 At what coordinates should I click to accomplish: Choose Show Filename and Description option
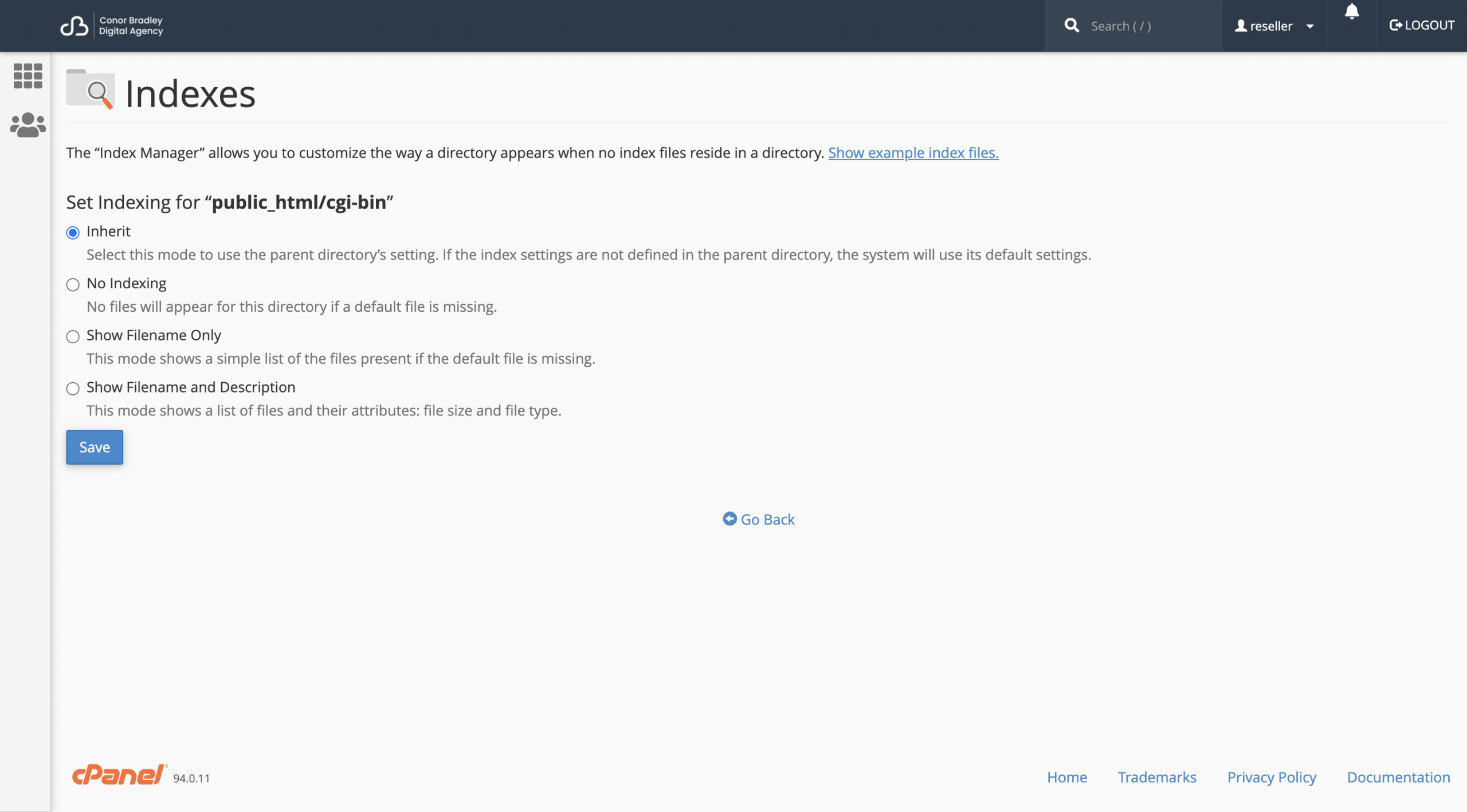(73, 389)
